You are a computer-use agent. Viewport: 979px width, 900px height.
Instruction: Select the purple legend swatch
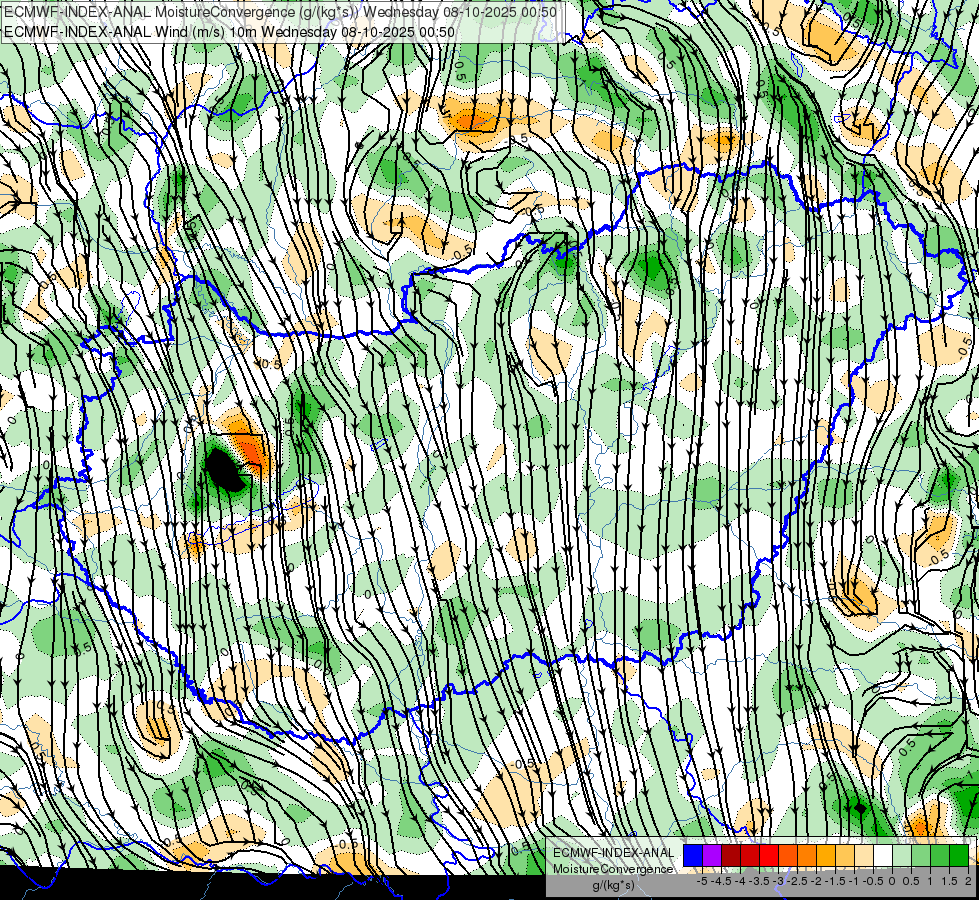tap(712, 856)
